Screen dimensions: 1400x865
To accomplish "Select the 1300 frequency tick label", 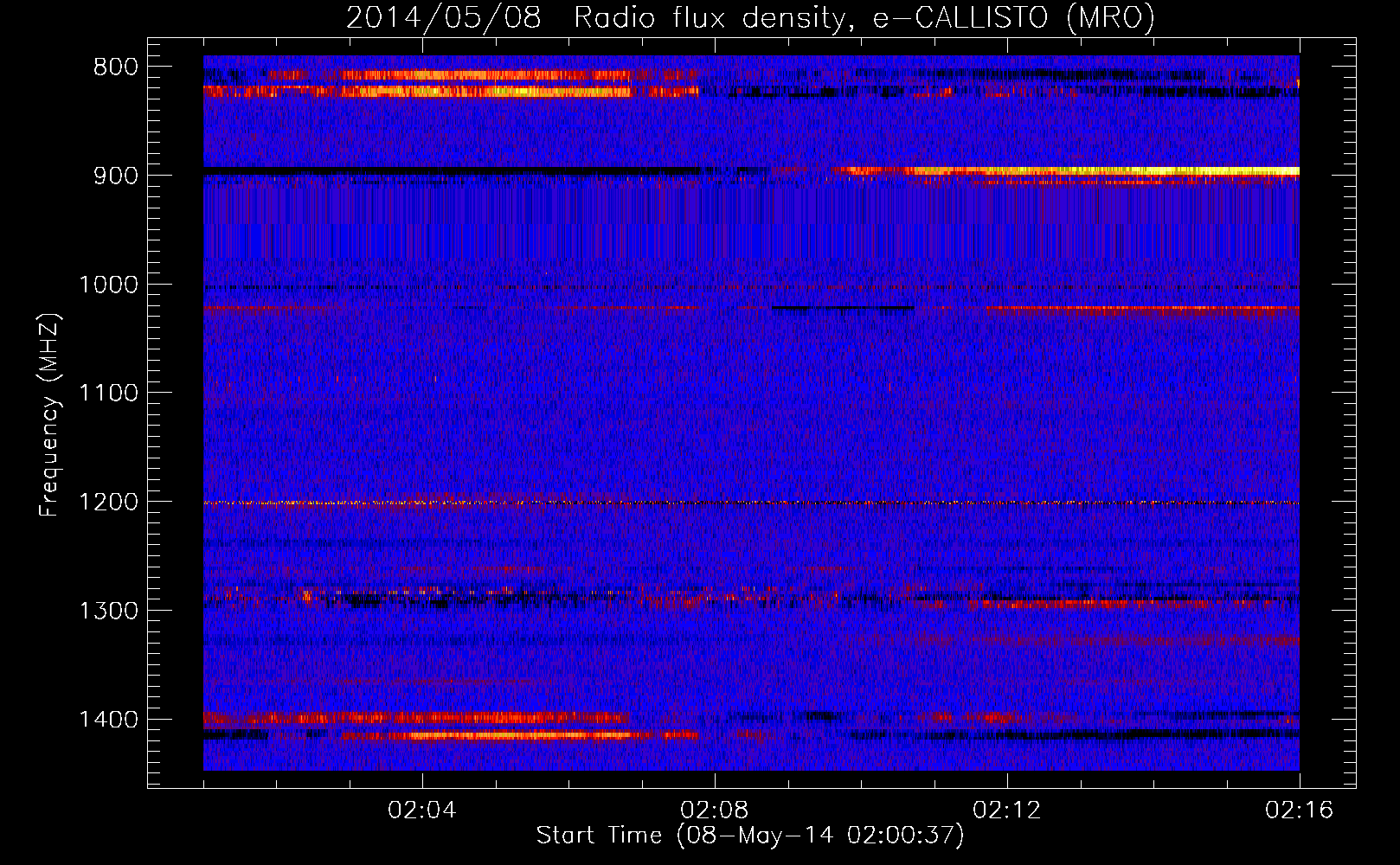I will [108, 611].
